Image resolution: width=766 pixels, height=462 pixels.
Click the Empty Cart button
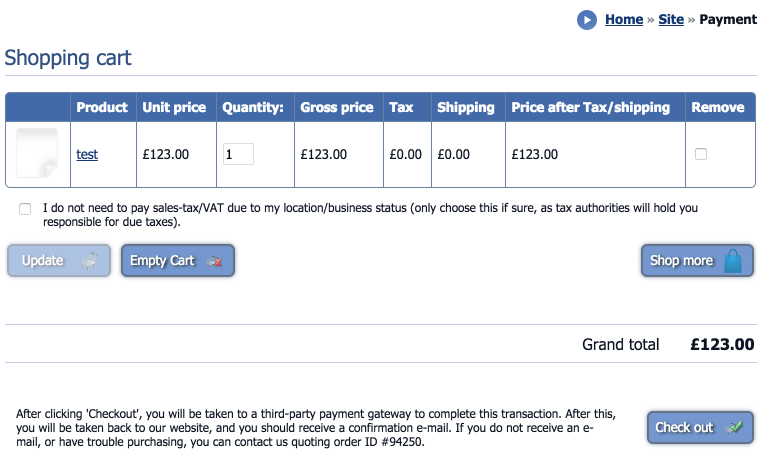178,261
